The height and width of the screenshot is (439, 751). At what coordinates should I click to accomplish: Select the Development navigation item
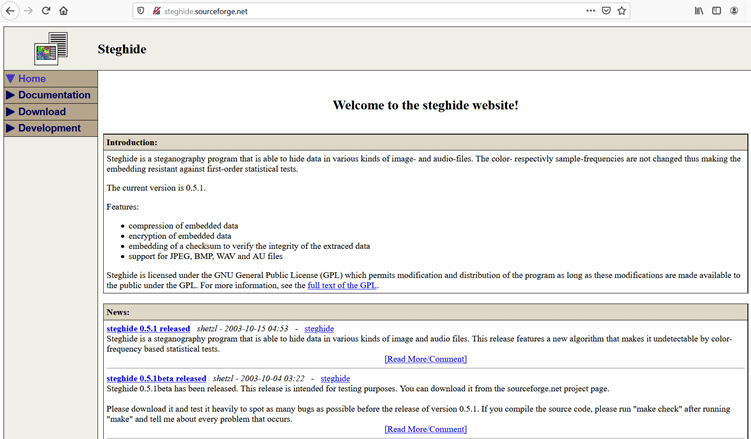[49, 128]
